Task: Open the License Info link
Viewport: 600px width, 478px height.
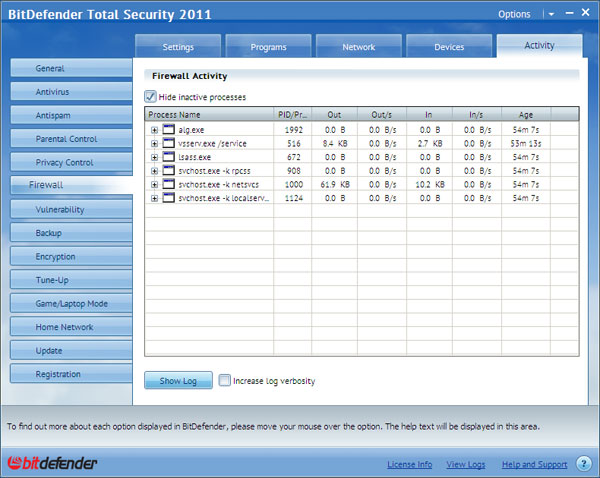Action: [x=409, y=464]
